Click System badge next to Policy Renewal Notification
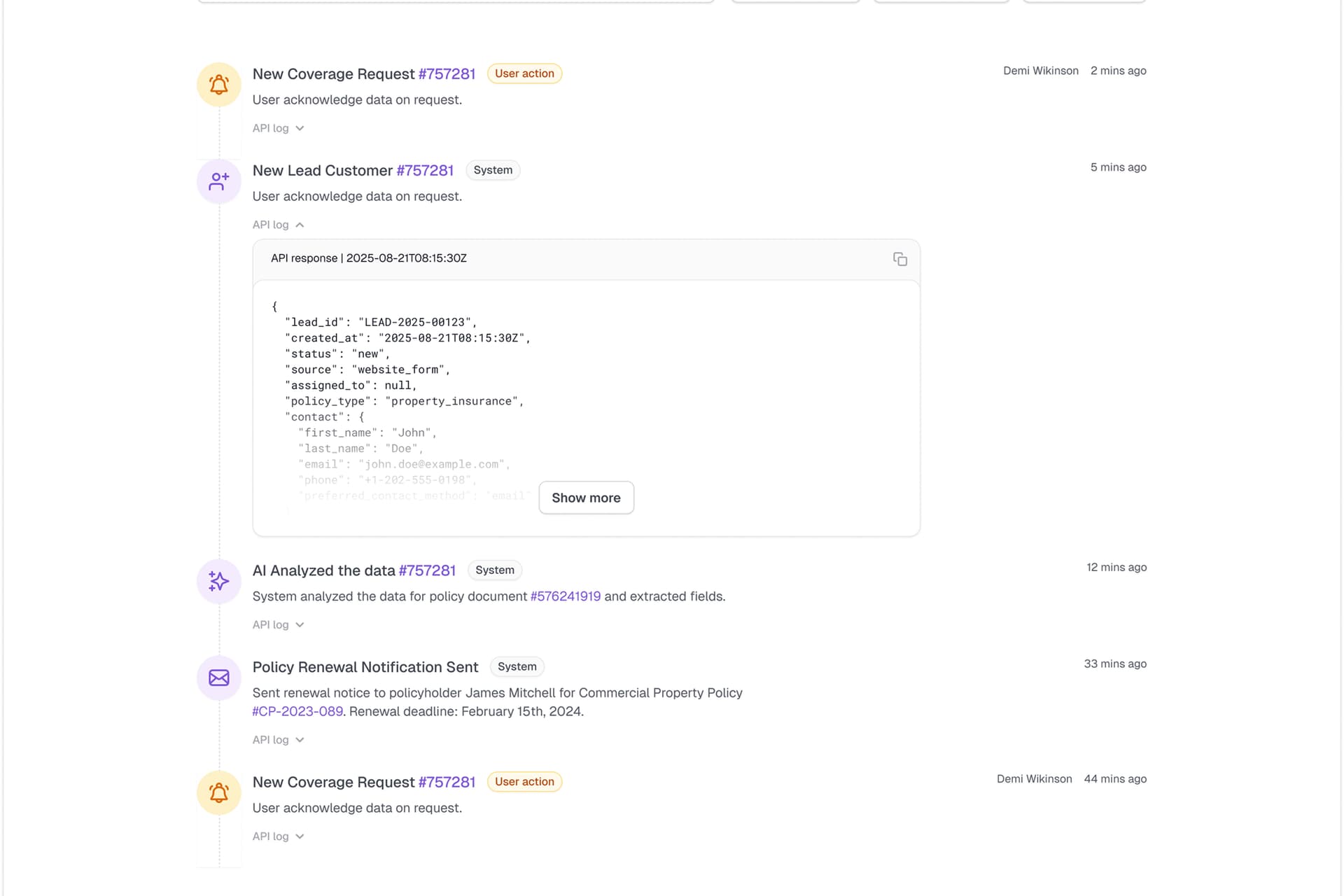 (x=517, y=666)
